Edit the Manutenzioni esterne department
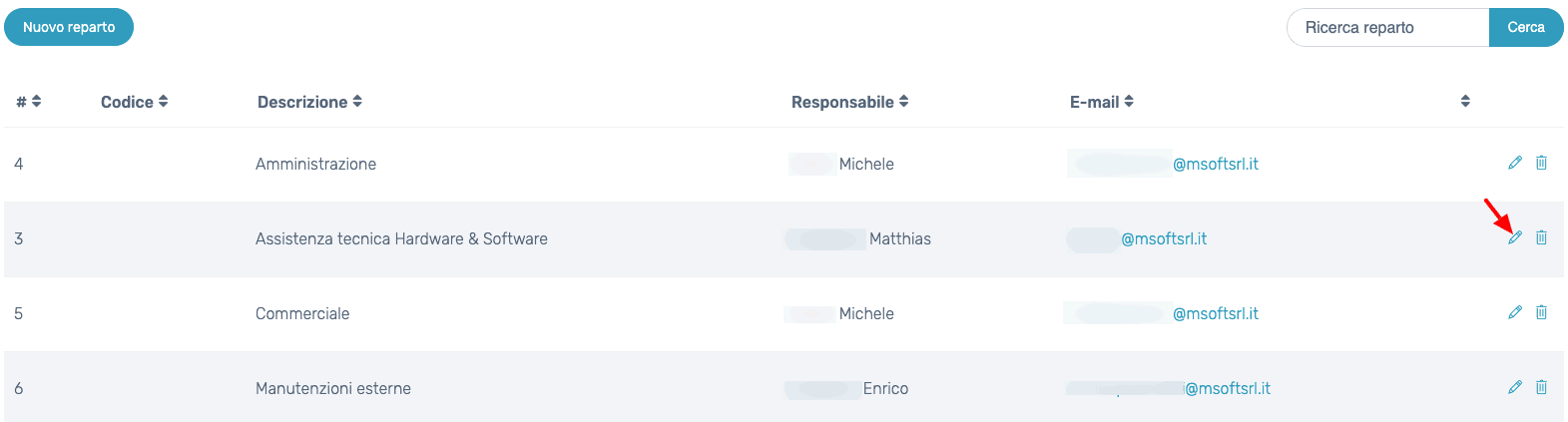 1515,387
